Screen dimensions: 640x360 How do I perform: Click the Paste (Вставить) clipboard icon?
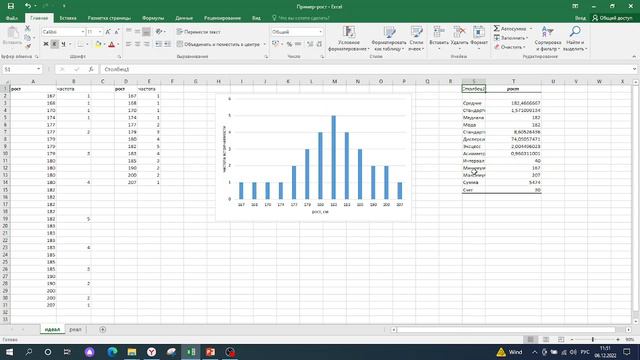[12, 33]
